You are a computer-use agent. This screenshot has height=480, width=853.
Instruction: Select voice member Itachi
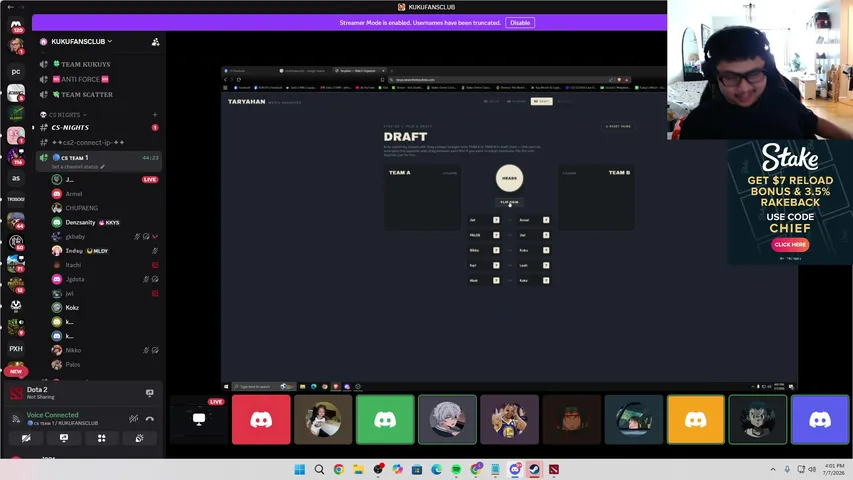106,265
